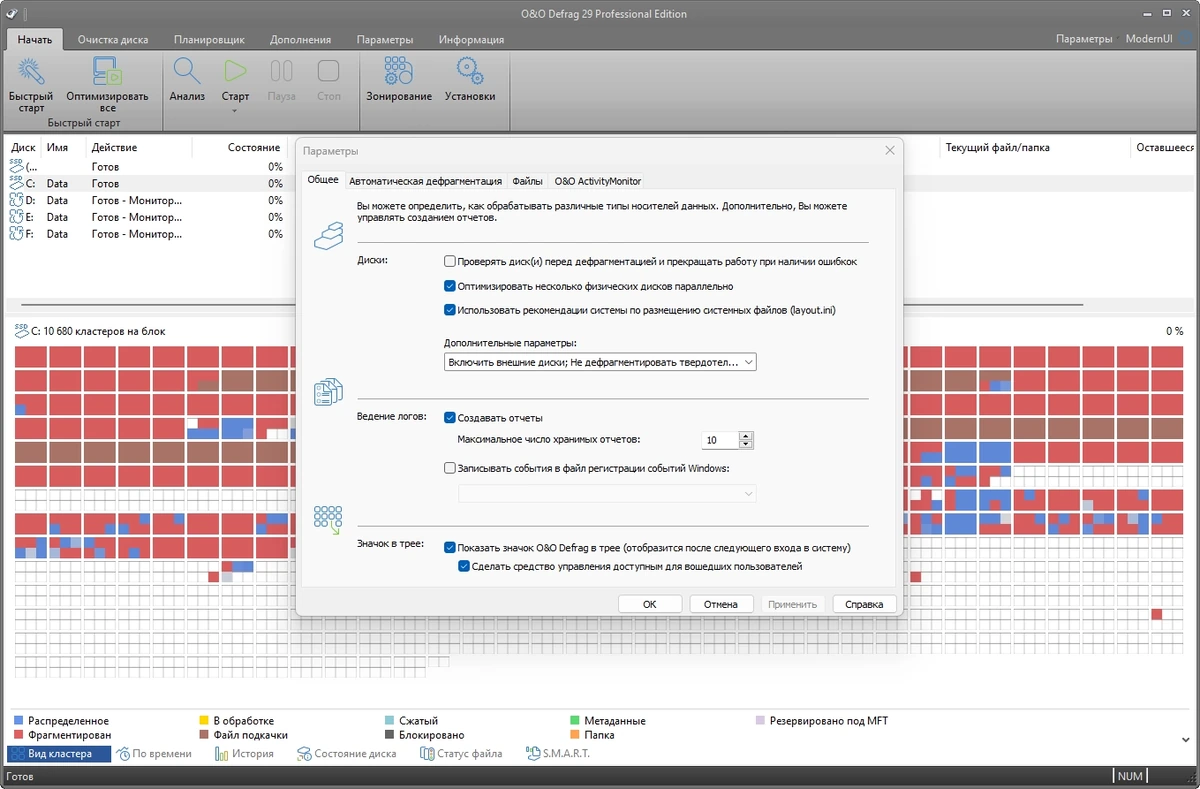Click the Stop (Стоп) icon

tap(328, 70)
